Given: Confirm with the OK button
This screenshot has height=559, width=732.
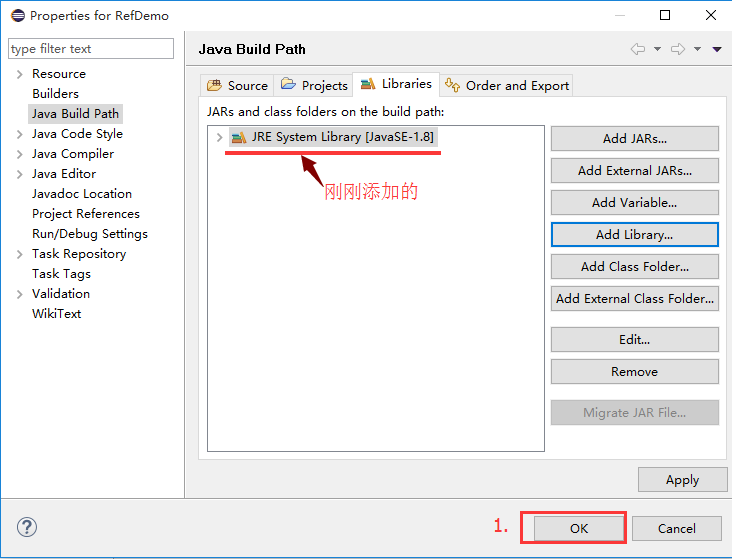Looking at the screenshot, I should [578, 528].
